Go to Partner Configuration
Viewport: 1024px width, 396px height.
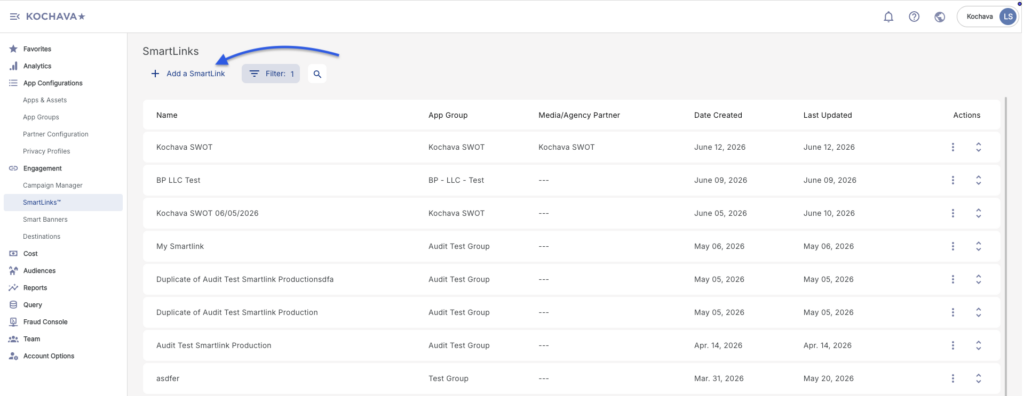click(x=56, y=134)
